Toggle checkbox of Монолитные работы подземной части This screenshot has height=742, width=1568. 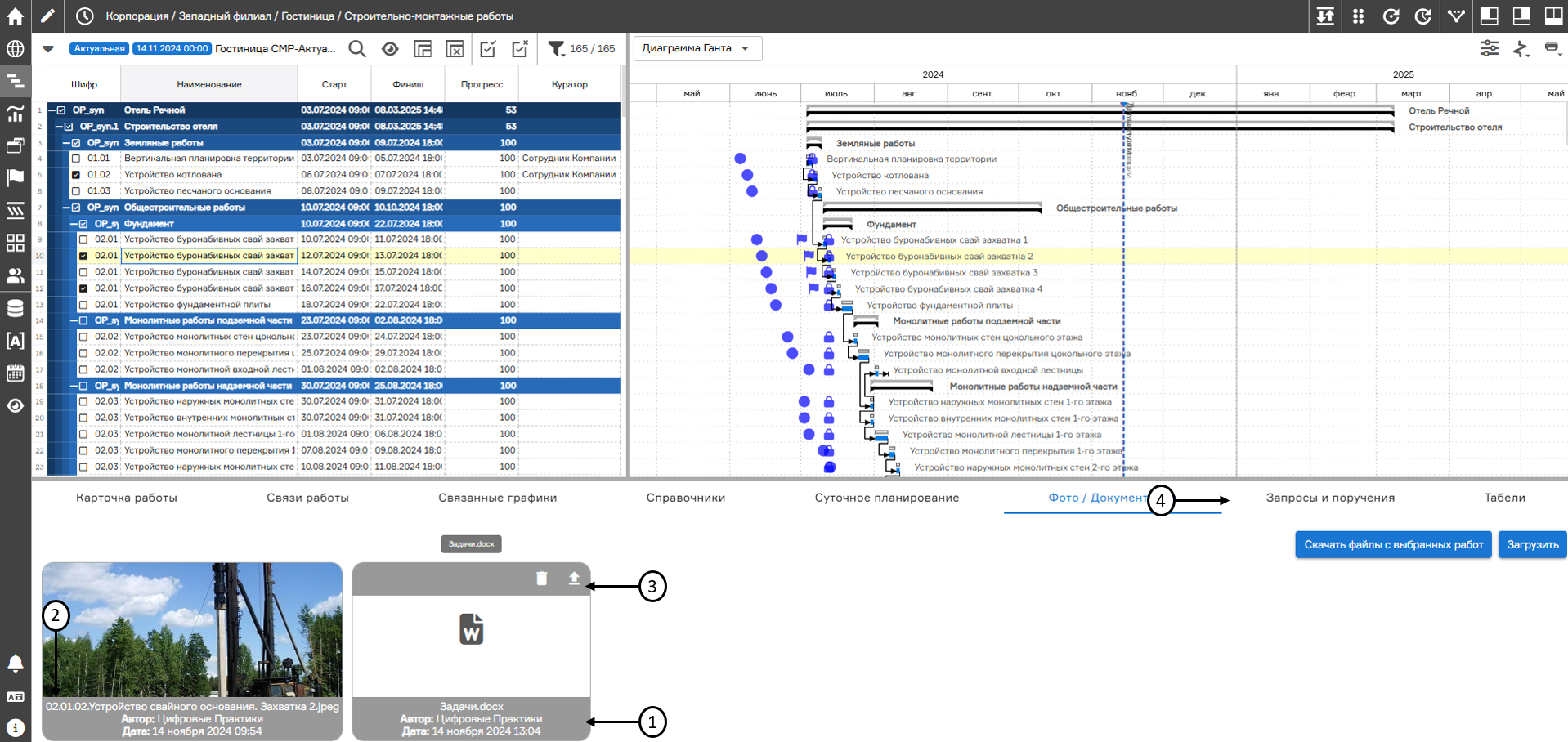(x=83, y=320)
